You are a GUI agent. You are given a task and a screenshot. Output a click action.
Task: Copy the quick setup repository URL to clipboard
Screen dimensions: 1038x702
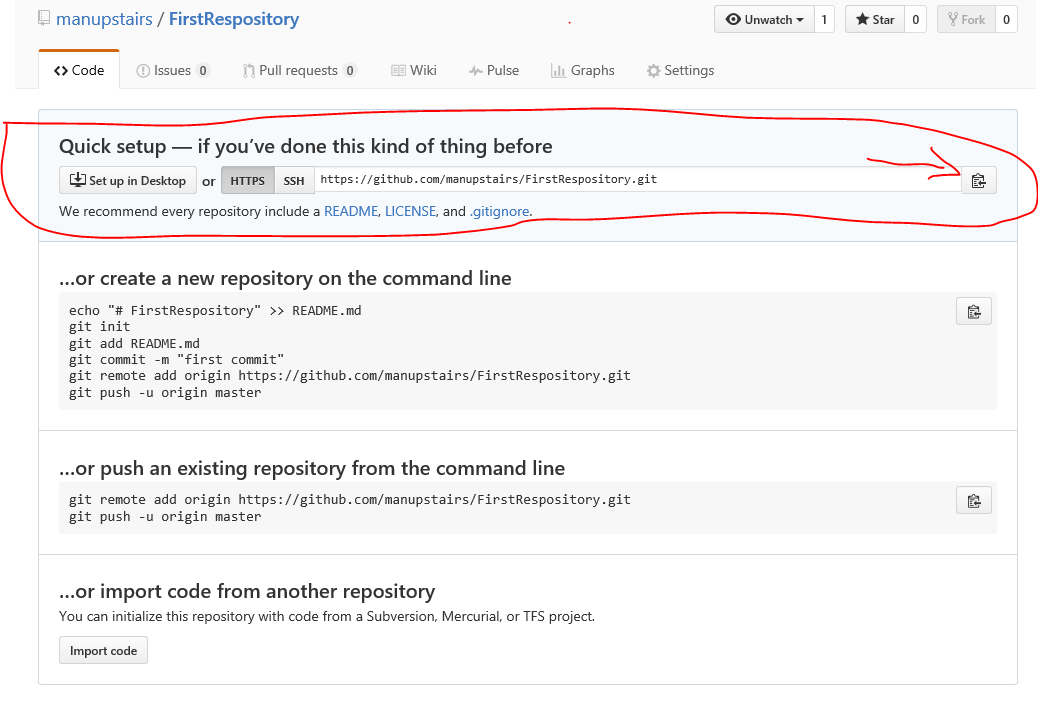[978, 180]
